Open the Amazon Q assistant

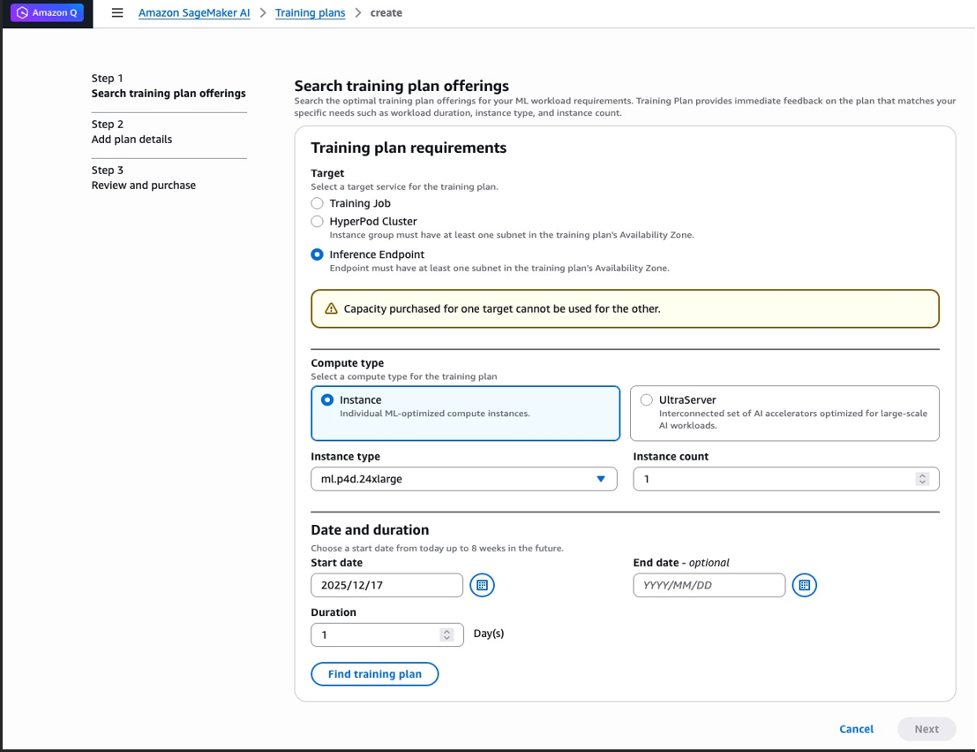(x=47, y=12)
